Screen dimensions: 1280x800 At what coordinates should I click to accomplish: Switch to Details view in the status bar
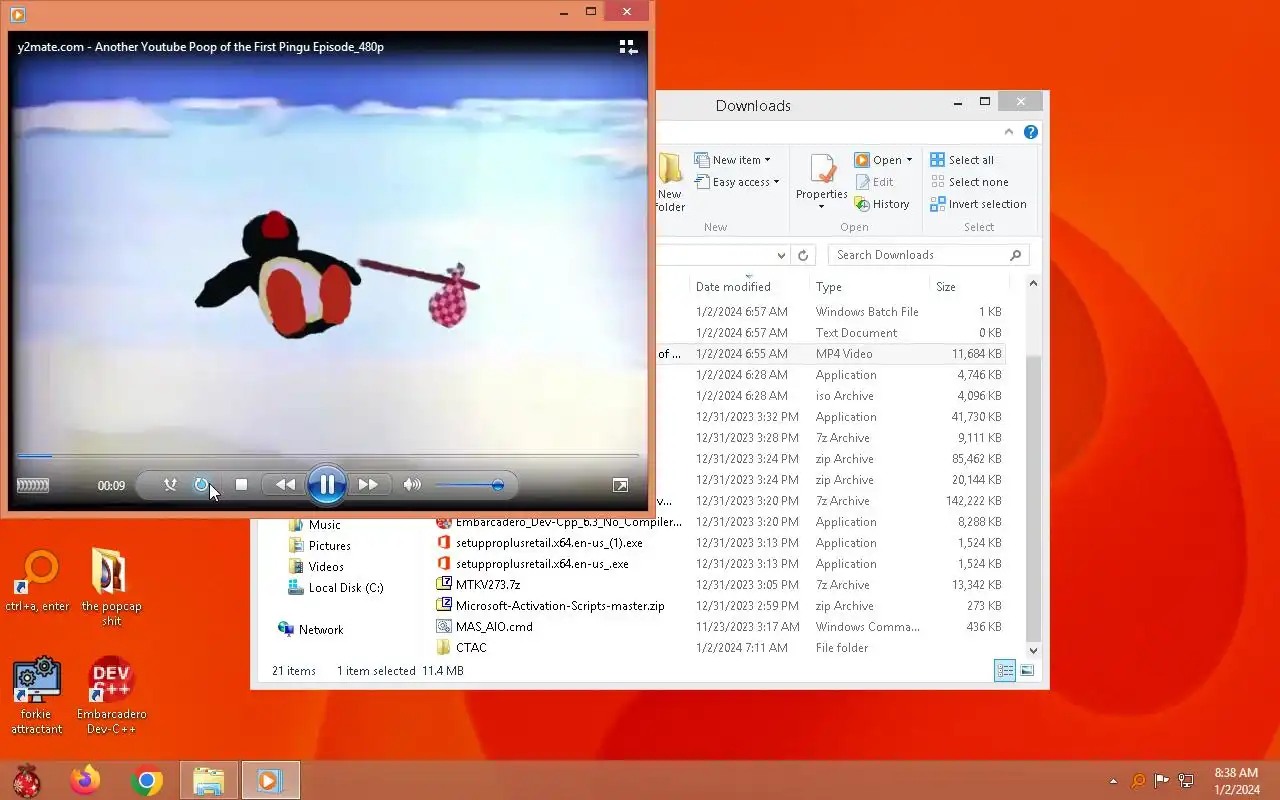(1005, 671)
